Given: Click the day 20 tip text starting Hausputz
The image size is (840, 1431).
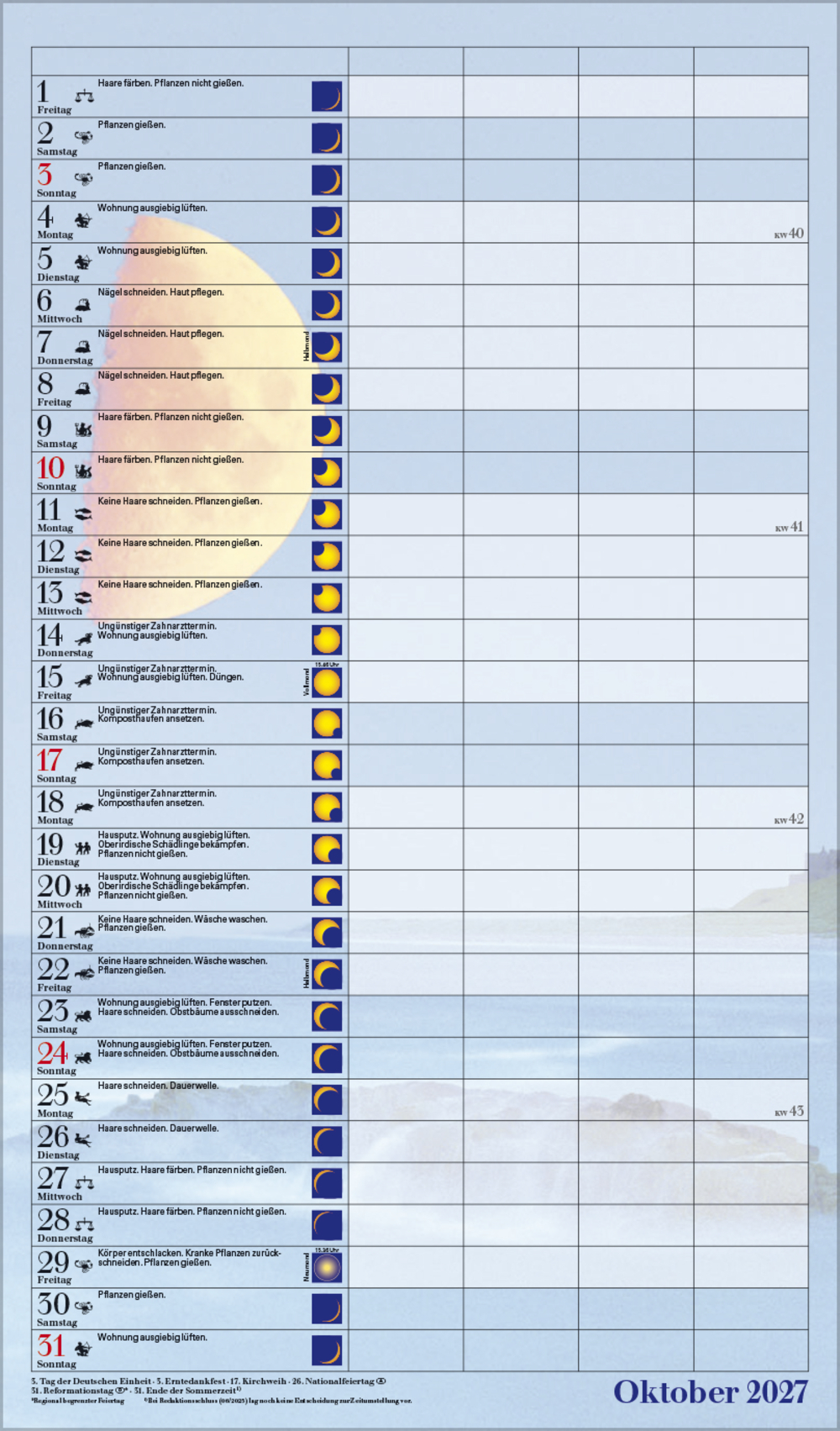Looking at the screenshot, I should [173, 886].
